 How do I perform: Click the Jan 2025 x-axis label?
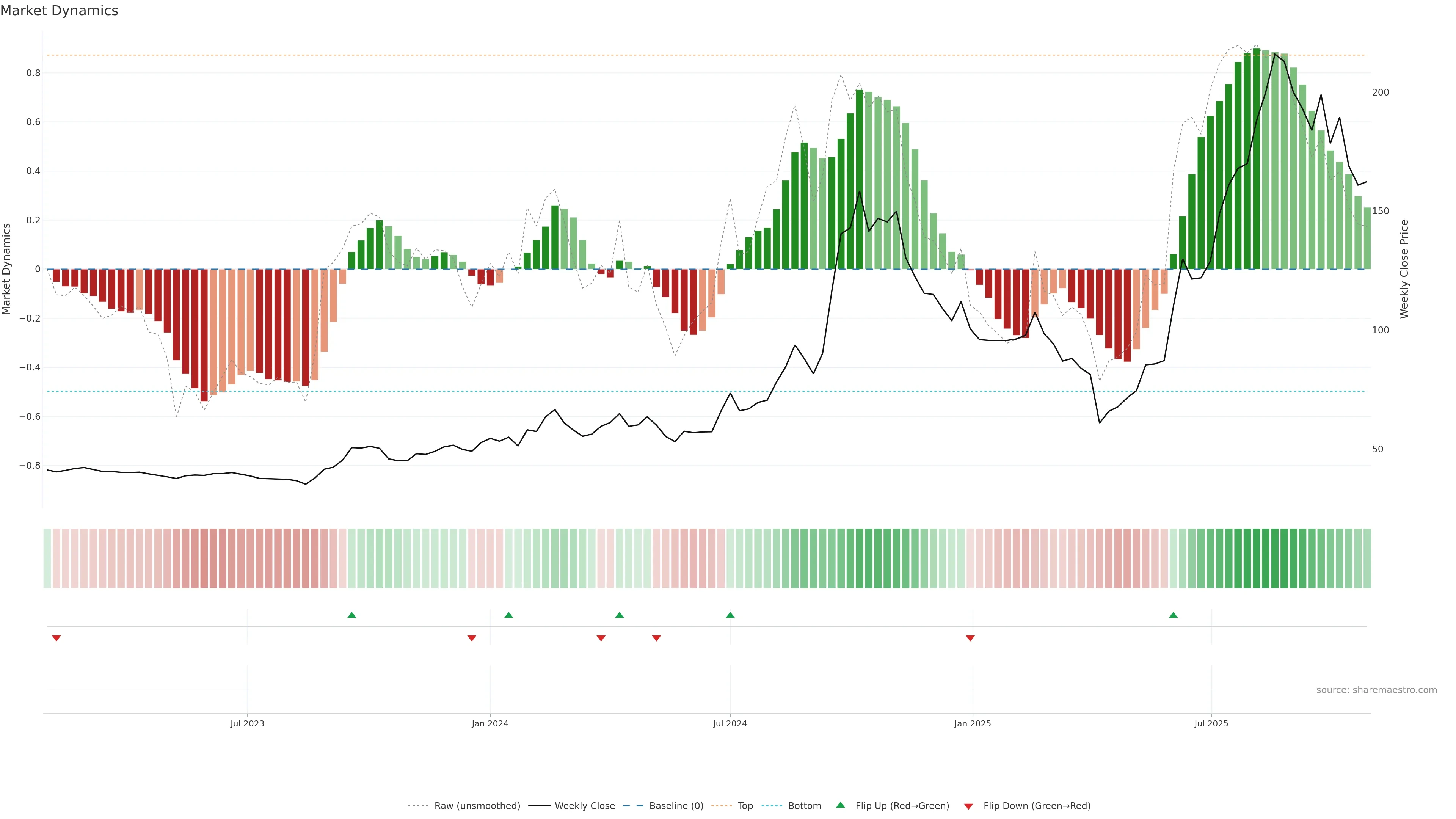coord(972,723)
